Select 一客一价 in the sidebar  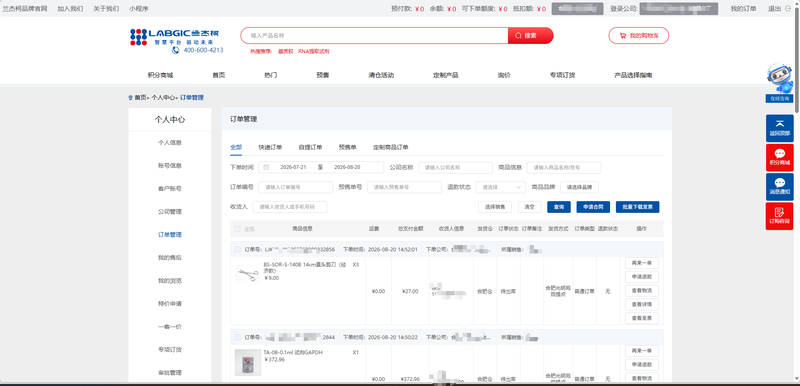(x=170, y=326)
